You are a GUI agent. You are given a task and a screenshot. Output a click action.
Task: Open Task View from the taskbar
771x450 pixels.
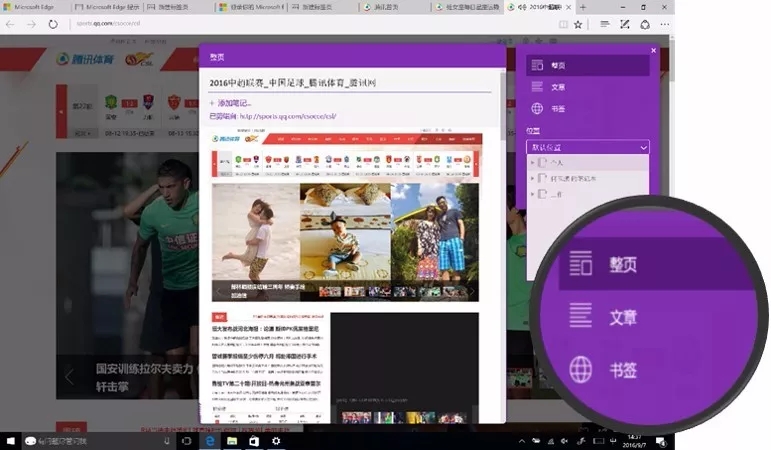point(186,441)
